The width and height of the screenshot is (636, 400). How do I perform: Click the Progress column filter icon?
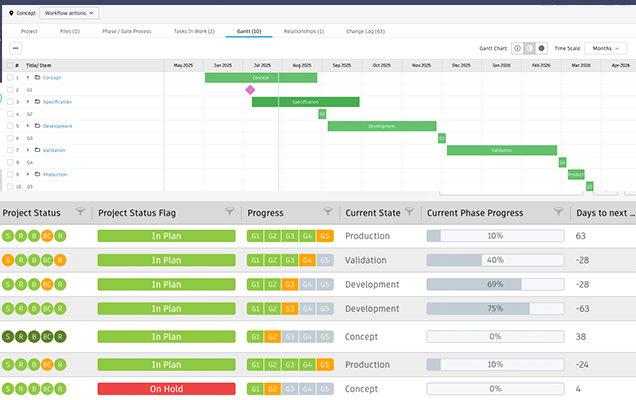coord(327,212)
